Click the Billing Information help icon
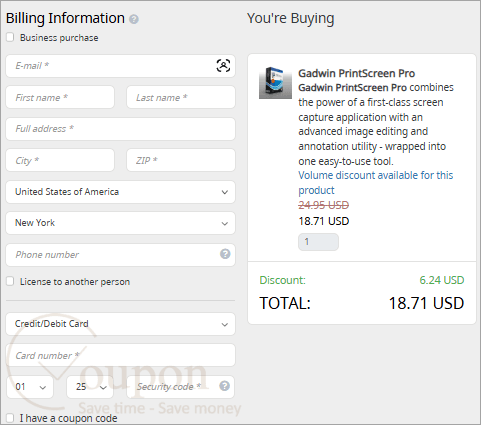The height and width of the screenshot is (425, 481). point(134,19)
